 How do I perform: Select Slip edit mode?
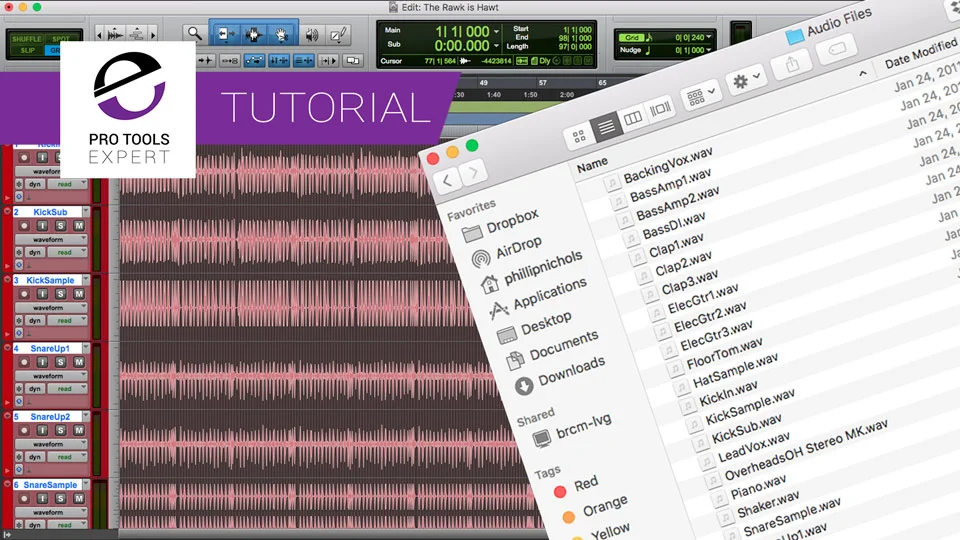tap(26, 50)
